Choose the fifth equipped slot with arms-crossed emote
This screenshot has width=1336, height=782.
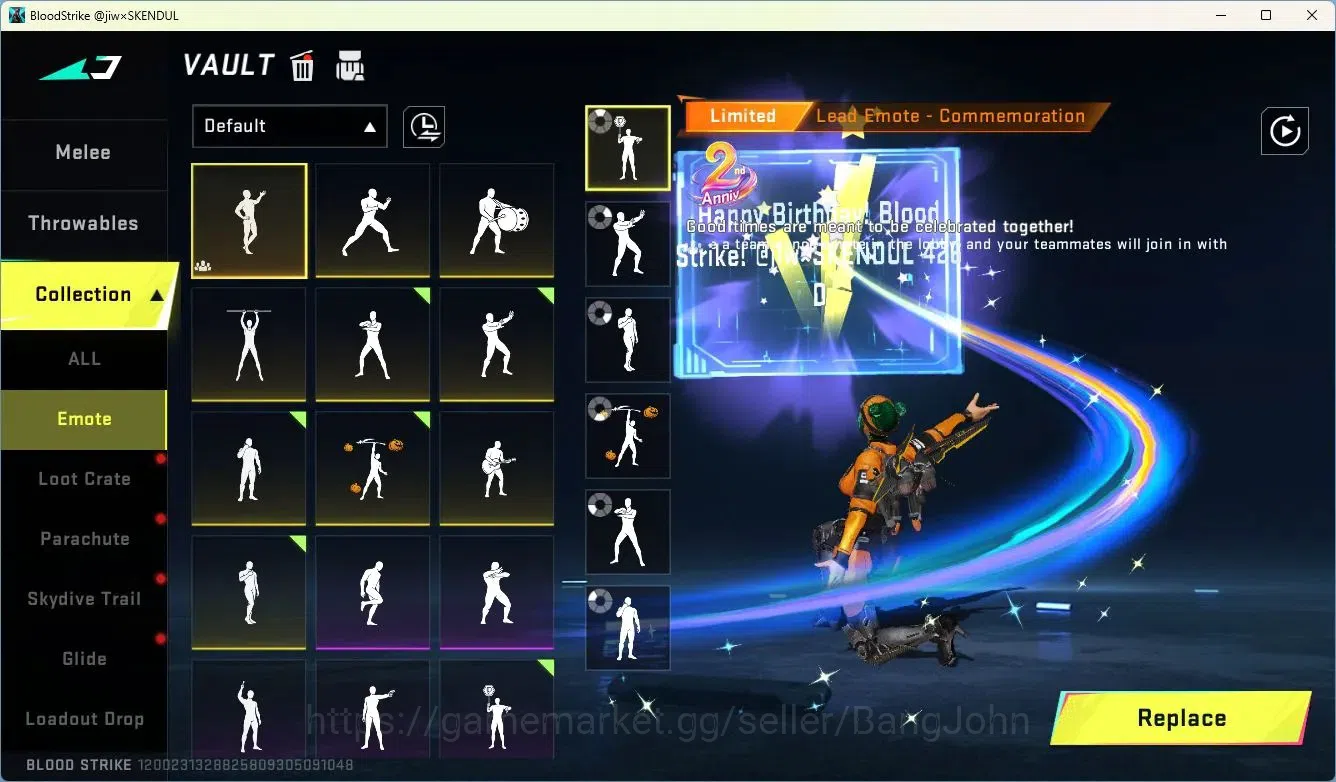click(x=628, y=532)
